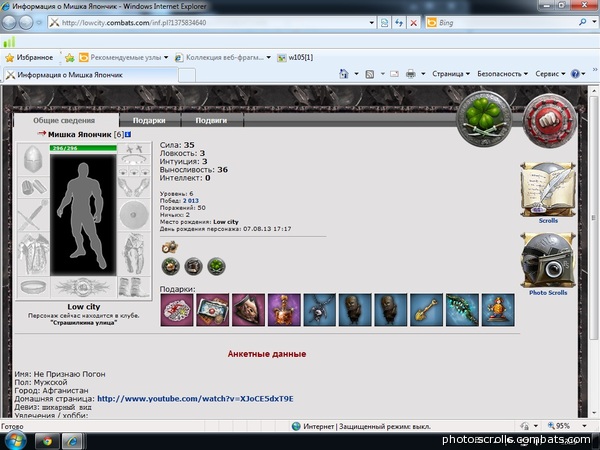Click the blue info icon beside character name
The height and width of the screenshot is (450, 600).
point(128,134)
